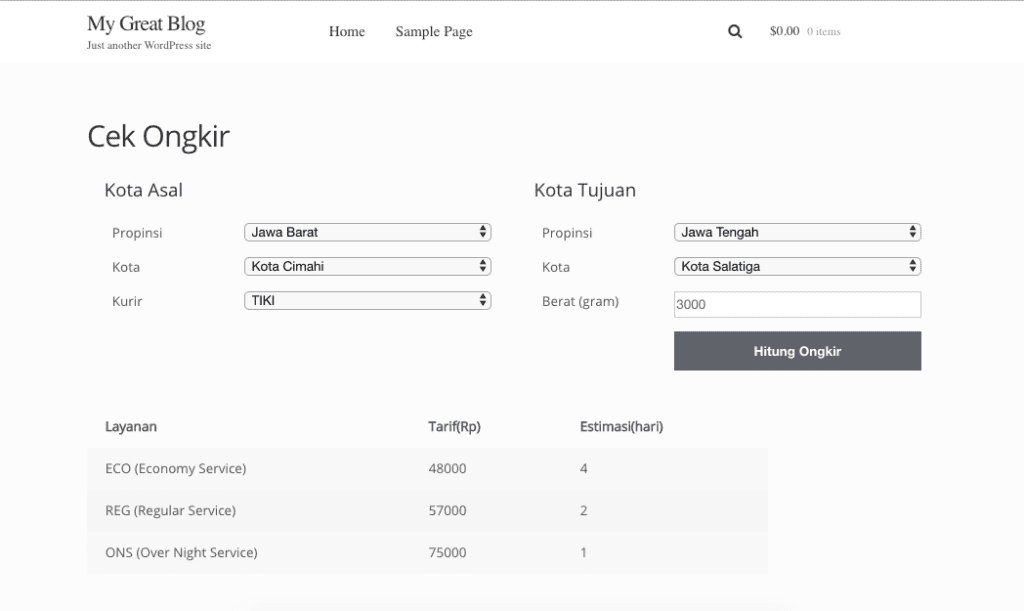Screen dimensions: 1024x611
Task: Click the Berat (gram) field label
Action: click(x=580, y=301)
